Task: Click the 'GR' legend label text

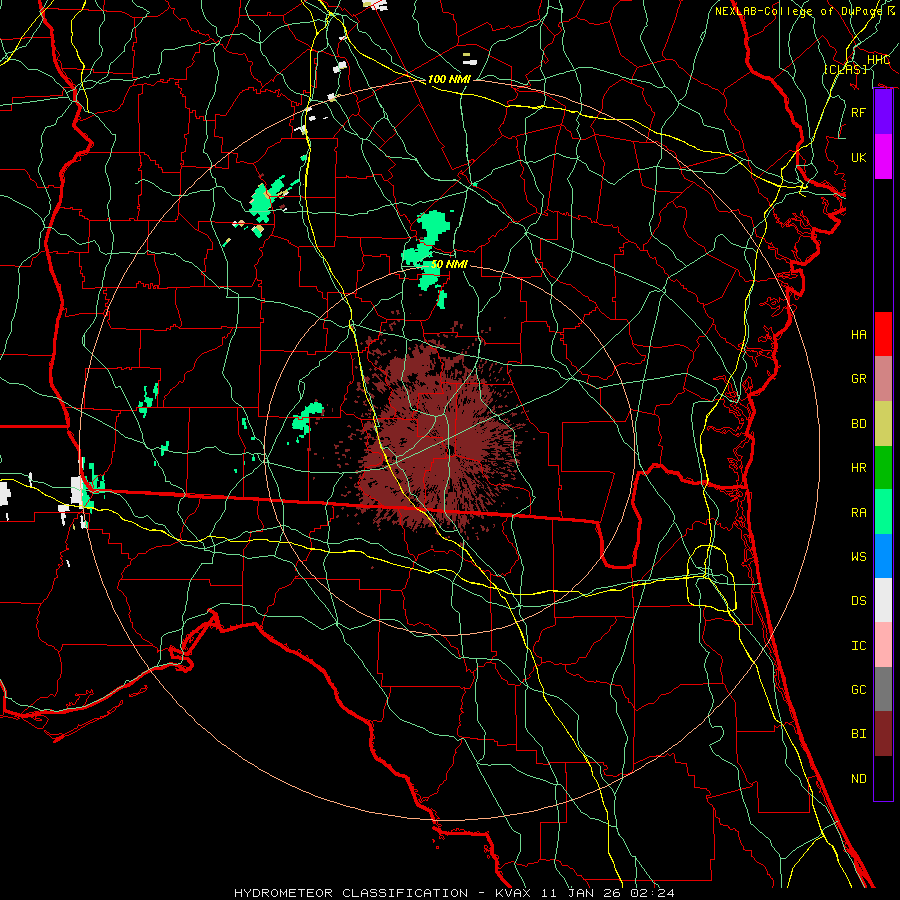Action: point(858,379)
